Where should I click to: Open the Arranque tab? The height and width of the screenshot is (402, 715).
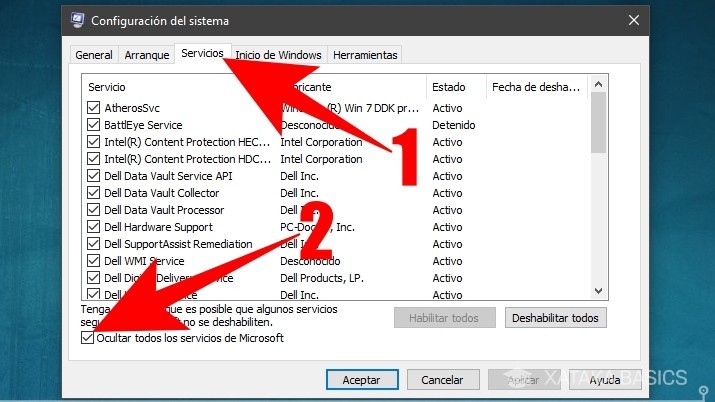point(147,55)
